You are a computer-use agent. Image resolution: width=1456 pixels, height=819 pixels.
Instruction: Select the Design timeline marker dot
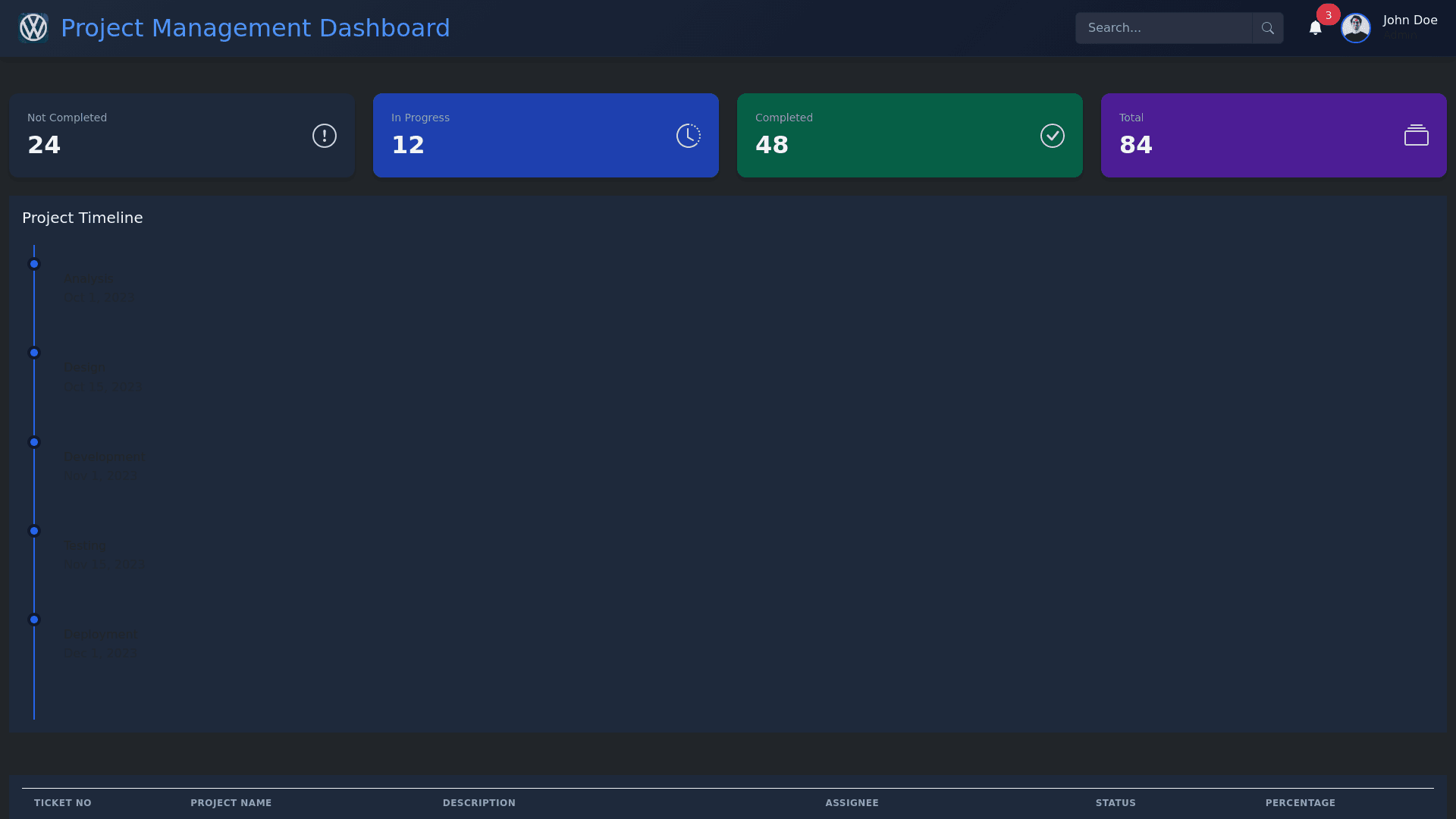pyautogui.click(x=34, y=353)
